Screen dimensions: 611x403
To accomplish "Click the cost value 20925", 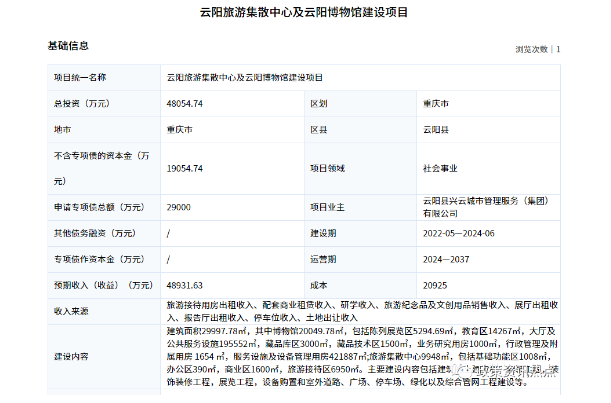I will 435,285.
